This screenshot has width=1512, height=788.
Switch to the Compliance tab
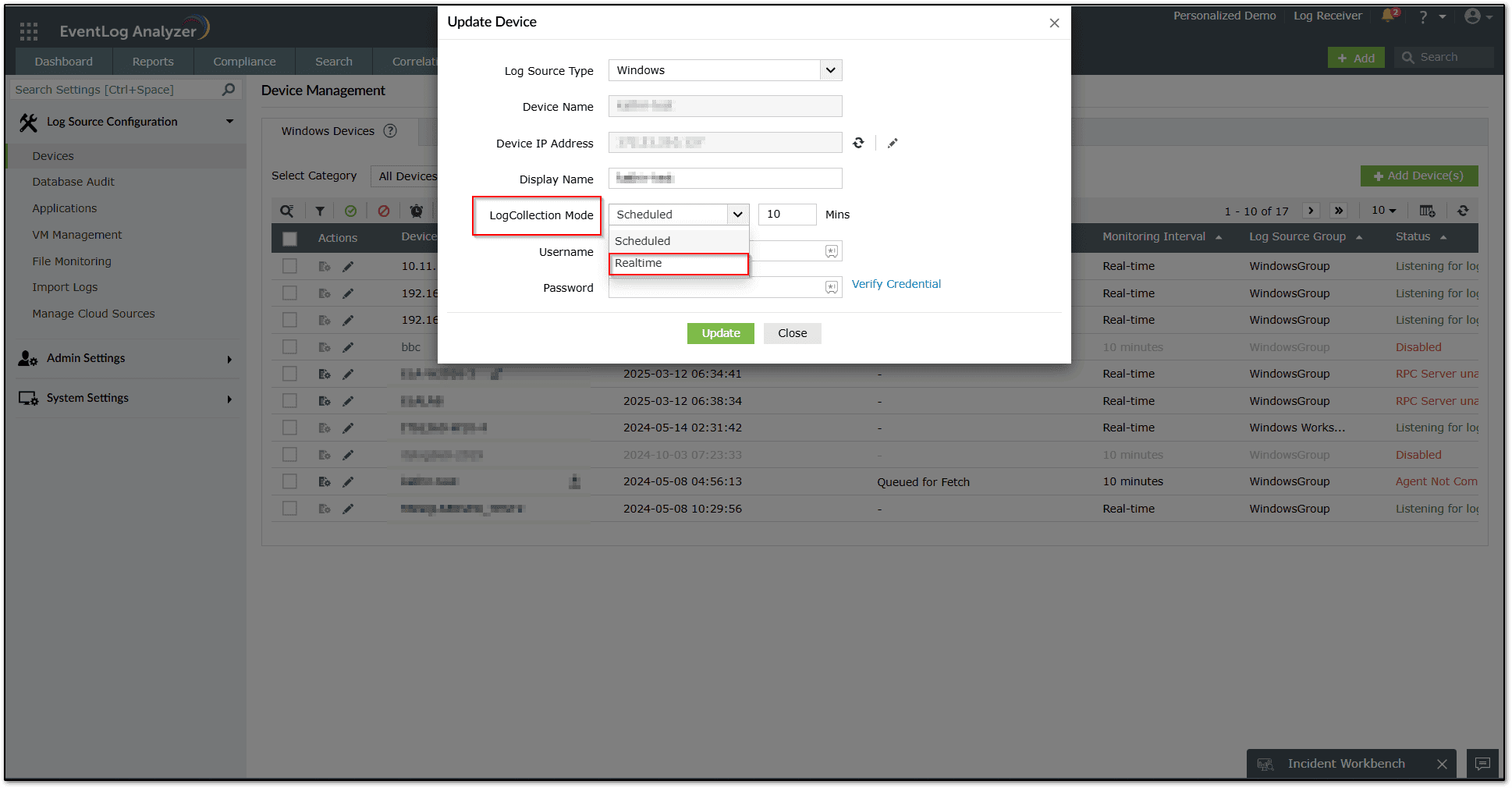tap(244, 62)
